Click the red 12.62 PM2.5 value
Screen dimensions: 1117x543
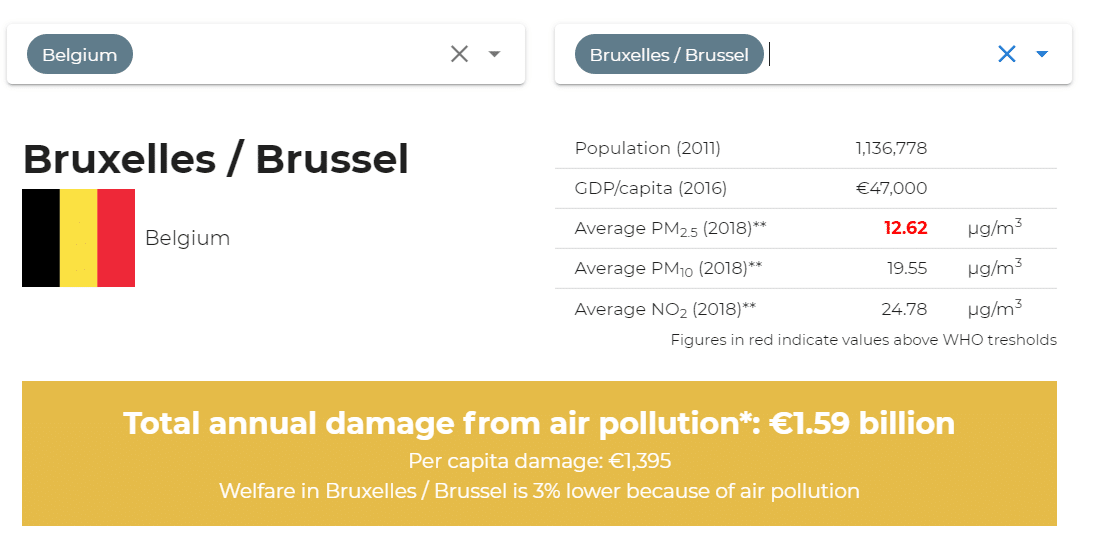(905, 228)
